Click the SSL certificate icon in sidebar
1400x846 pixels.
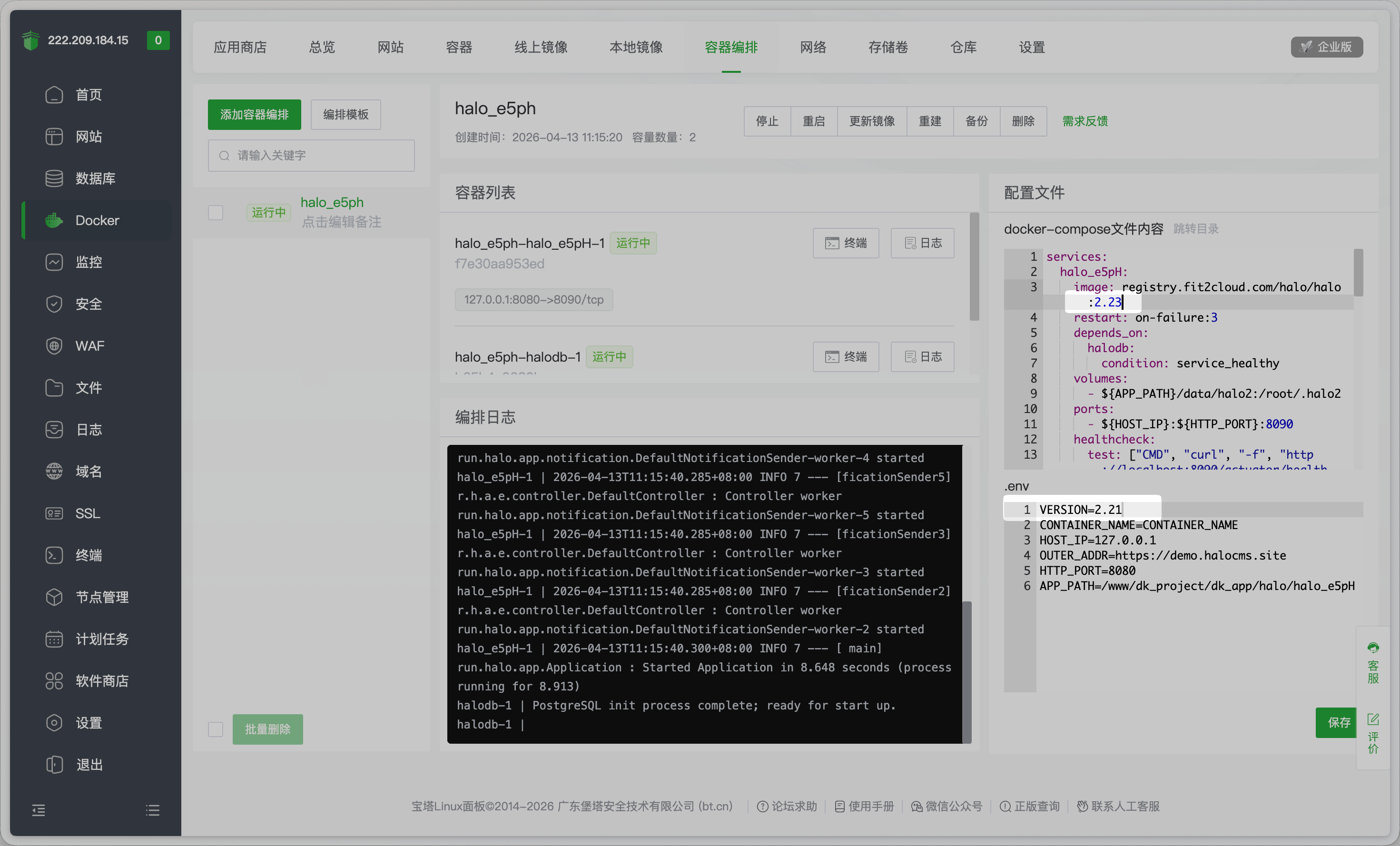coord(54,513)
